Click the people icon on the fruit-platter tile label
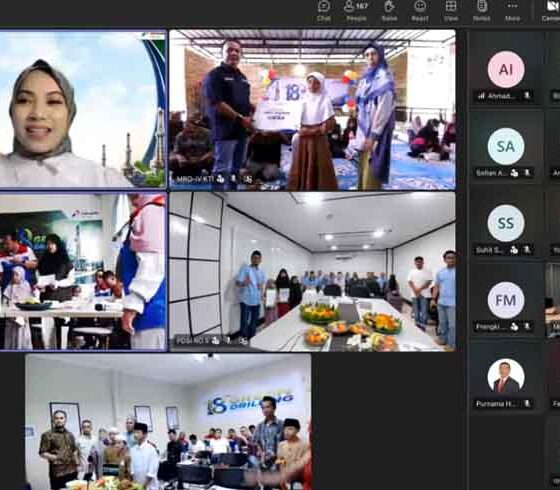The height and width of the screenshot is (490, 560). tap(215, 341)
